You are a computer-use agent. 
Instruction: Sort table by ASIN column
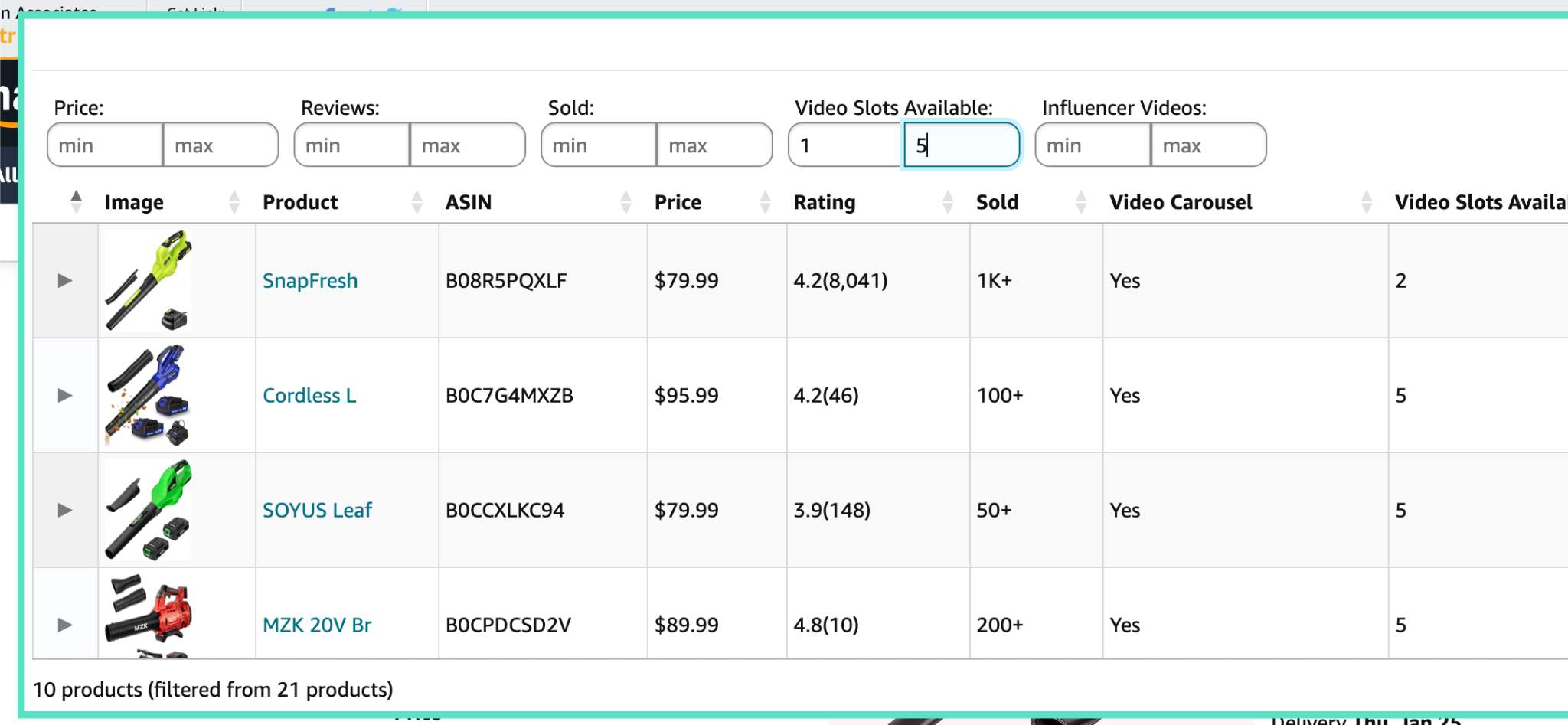click(469, 202)
